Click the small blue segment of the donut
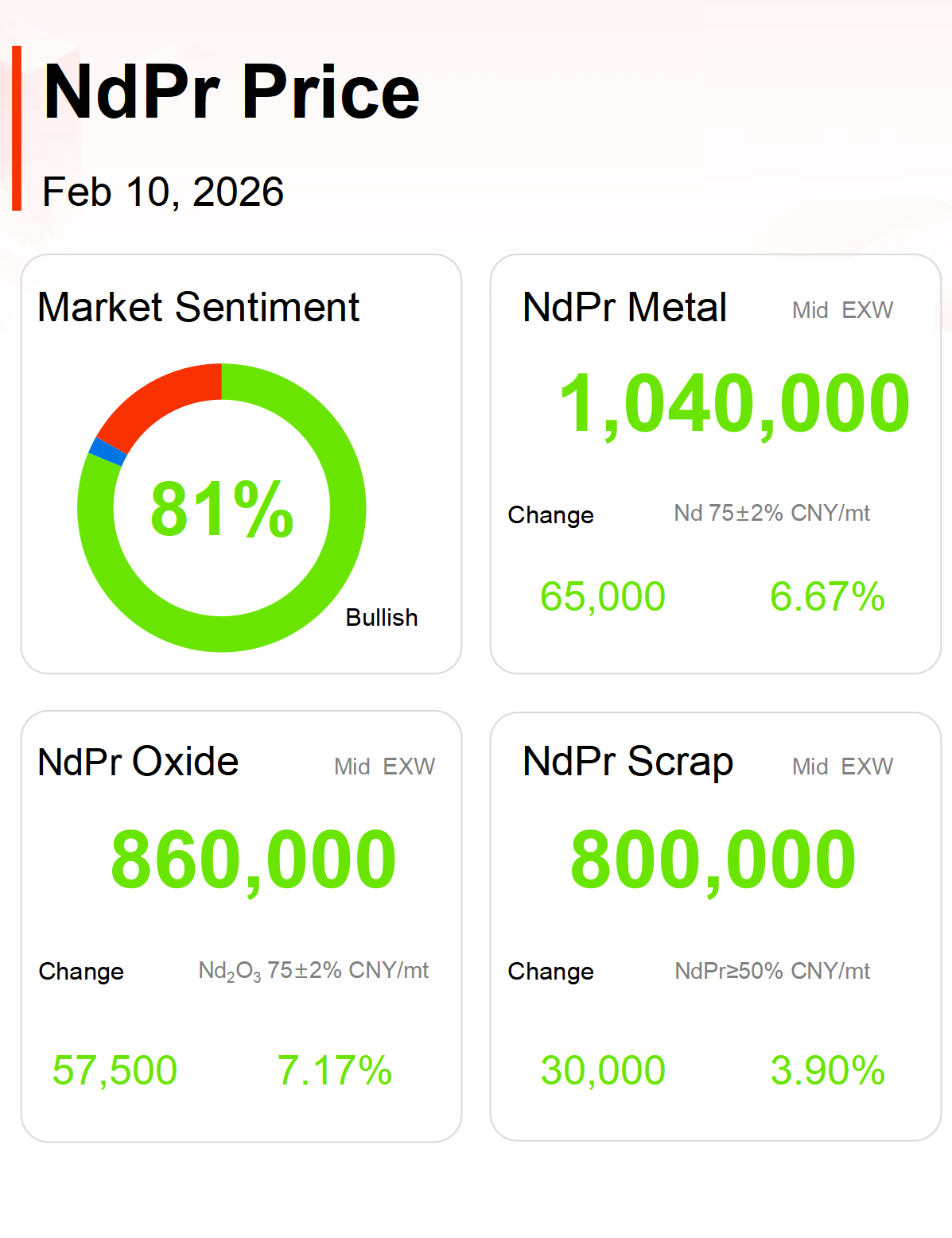 107,451
